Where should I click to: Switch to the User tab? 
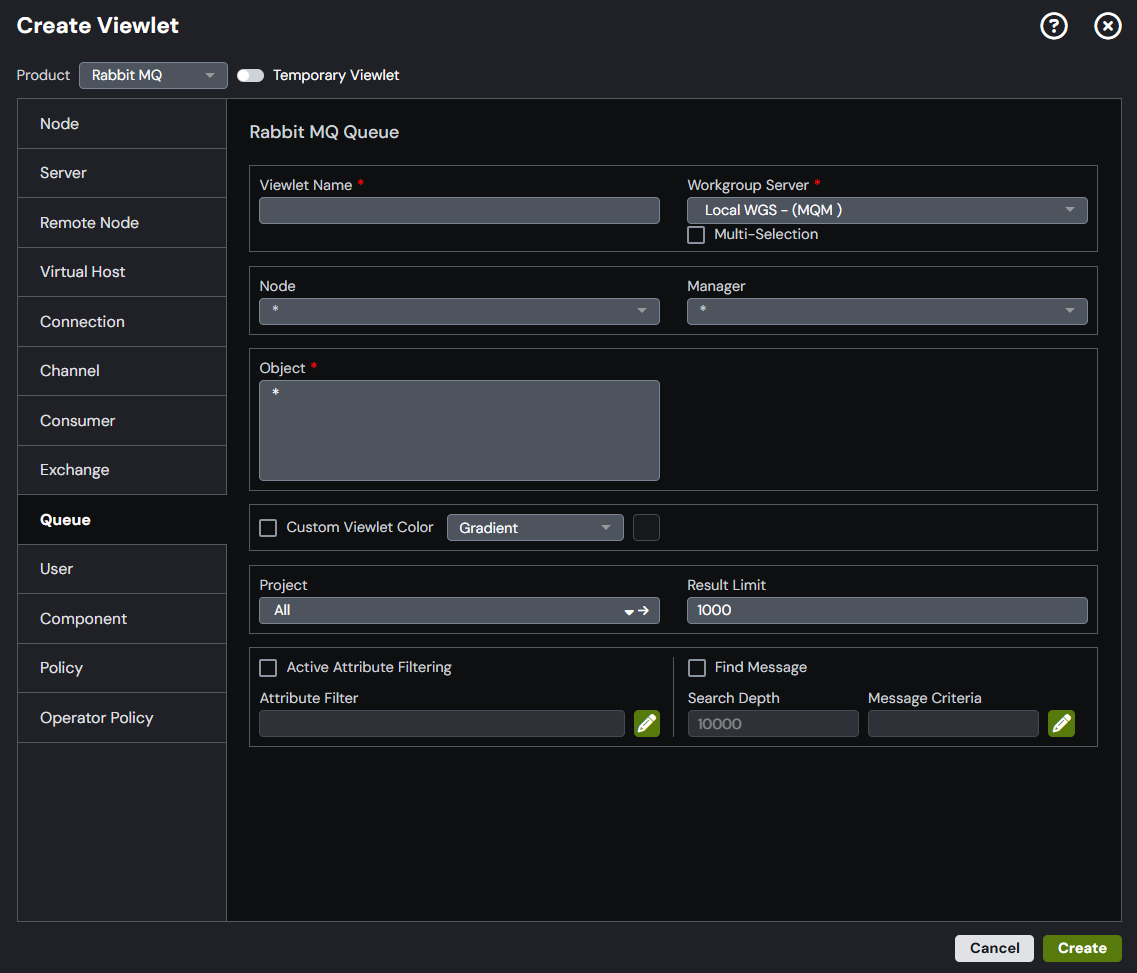tap(122, 569)
